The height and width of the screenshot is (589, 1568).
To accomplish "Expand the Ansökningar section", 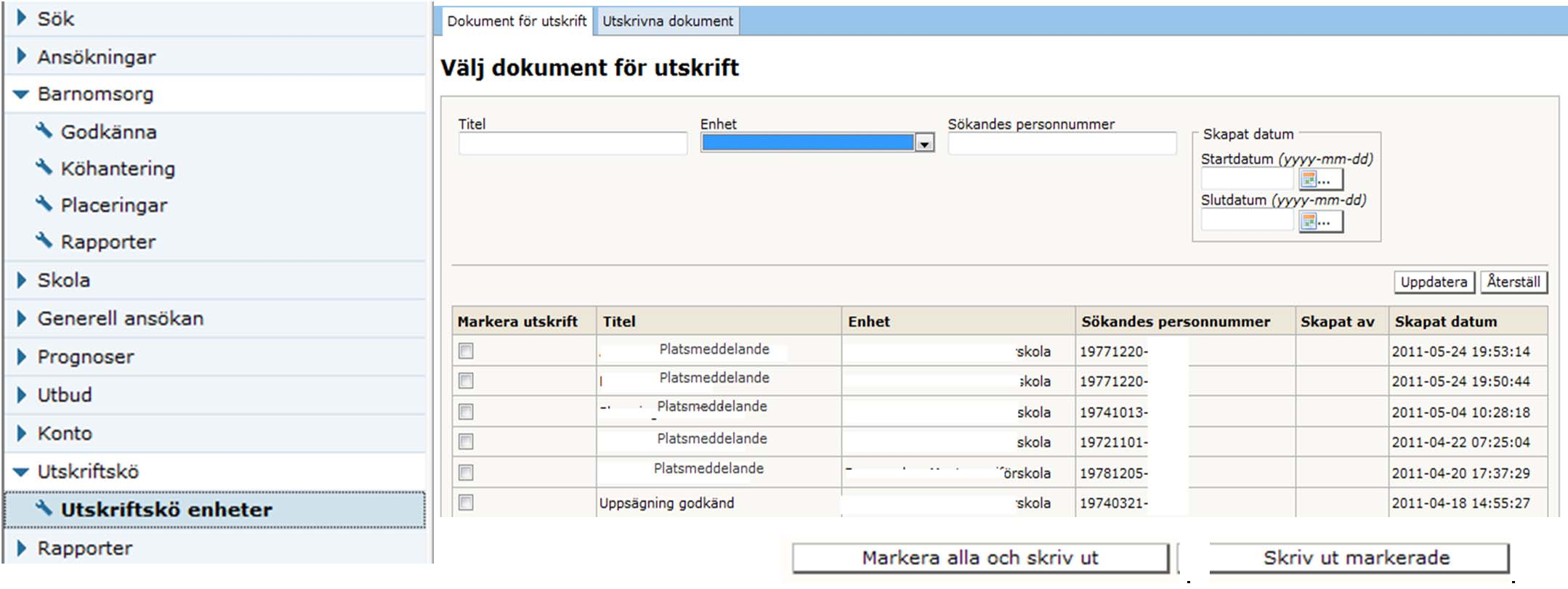I will pos(21,56).
